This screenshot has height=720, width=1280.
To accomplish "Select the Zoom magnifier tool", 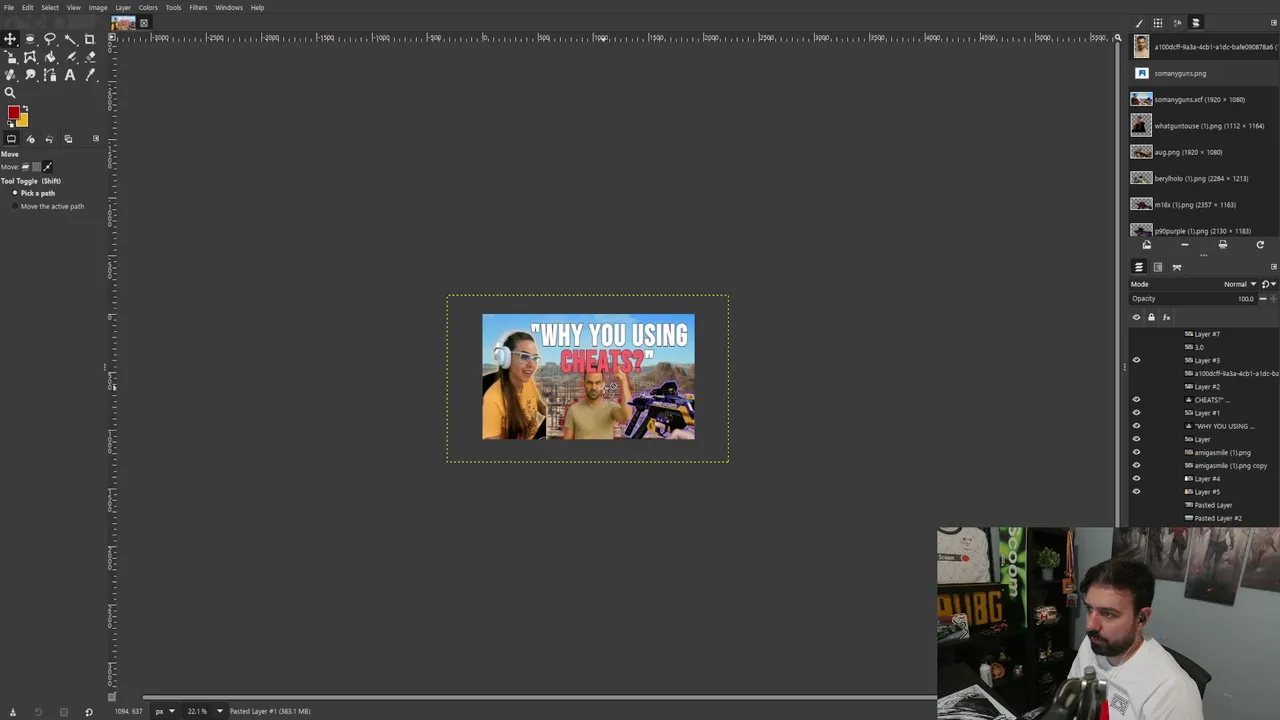I will [10, 93].
